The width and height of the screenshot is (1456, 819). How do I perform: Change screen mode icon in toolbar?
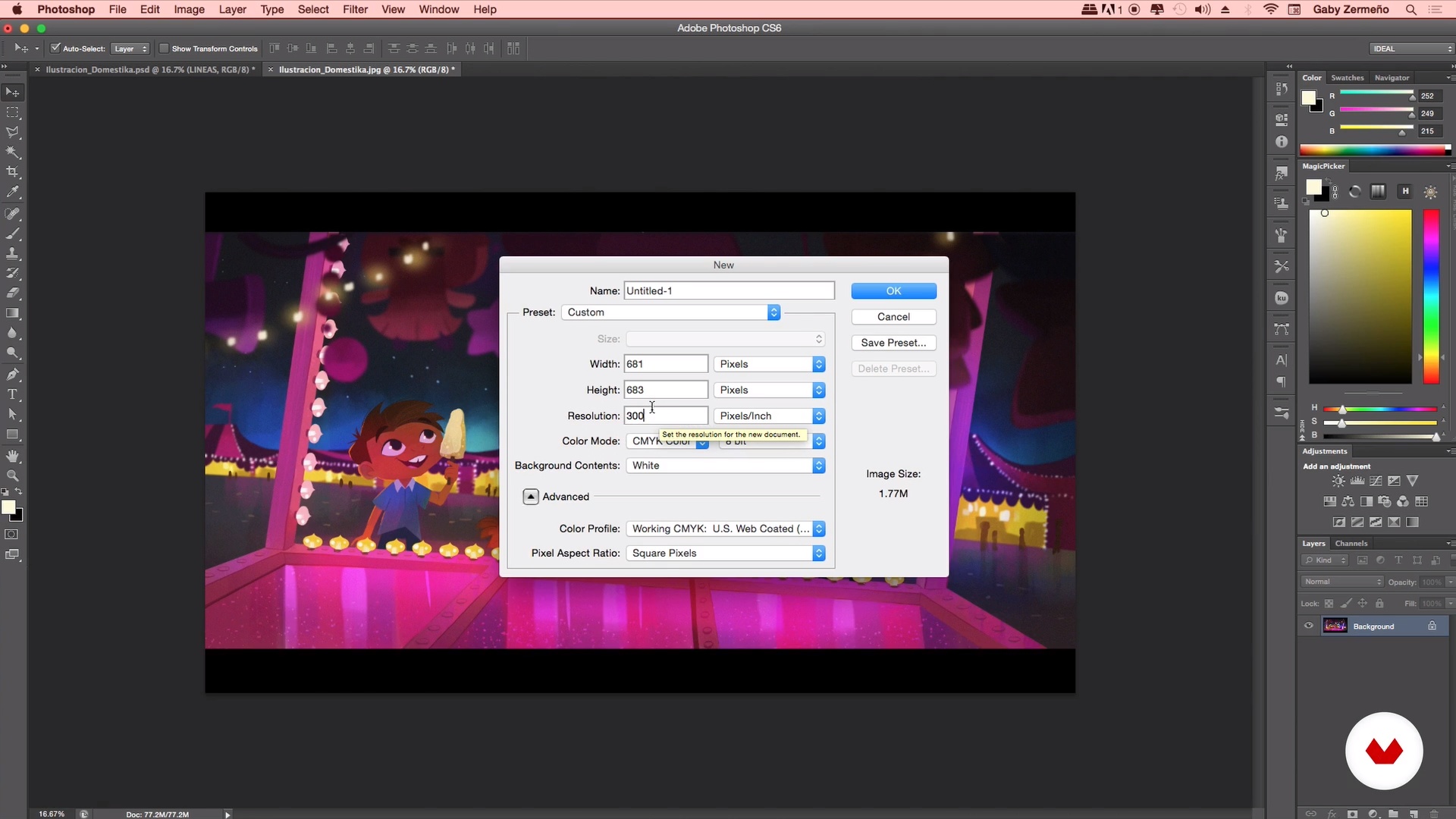[12, 554]
